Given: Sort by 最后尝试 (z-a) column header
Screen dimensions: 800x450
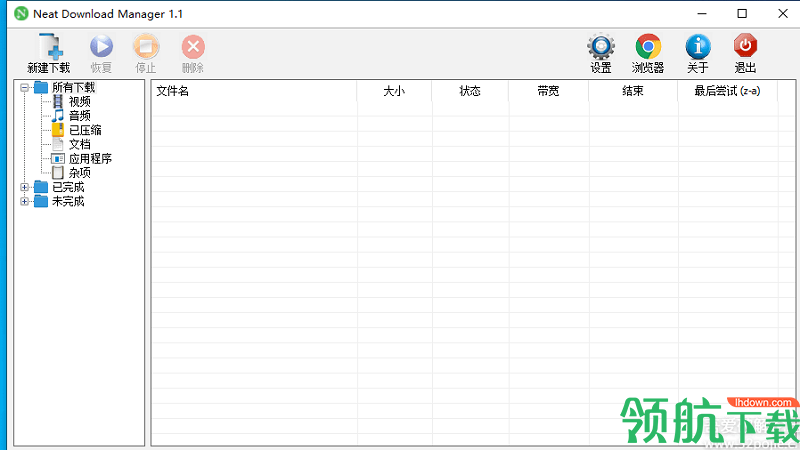Looking at the screenshot, I should coord(728,91).
